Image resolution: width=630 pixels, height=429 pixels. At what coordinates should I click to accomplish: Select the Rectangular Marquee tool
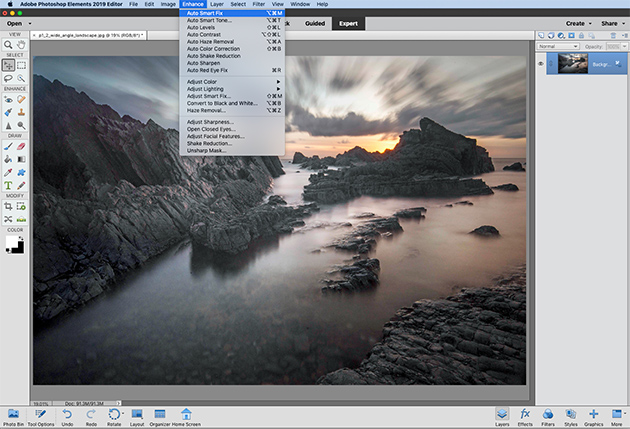point(21,65)
